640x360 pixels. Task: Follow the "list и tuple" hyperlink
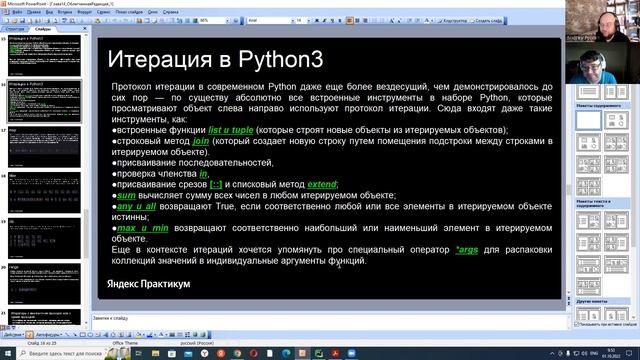tap(231, 130)
